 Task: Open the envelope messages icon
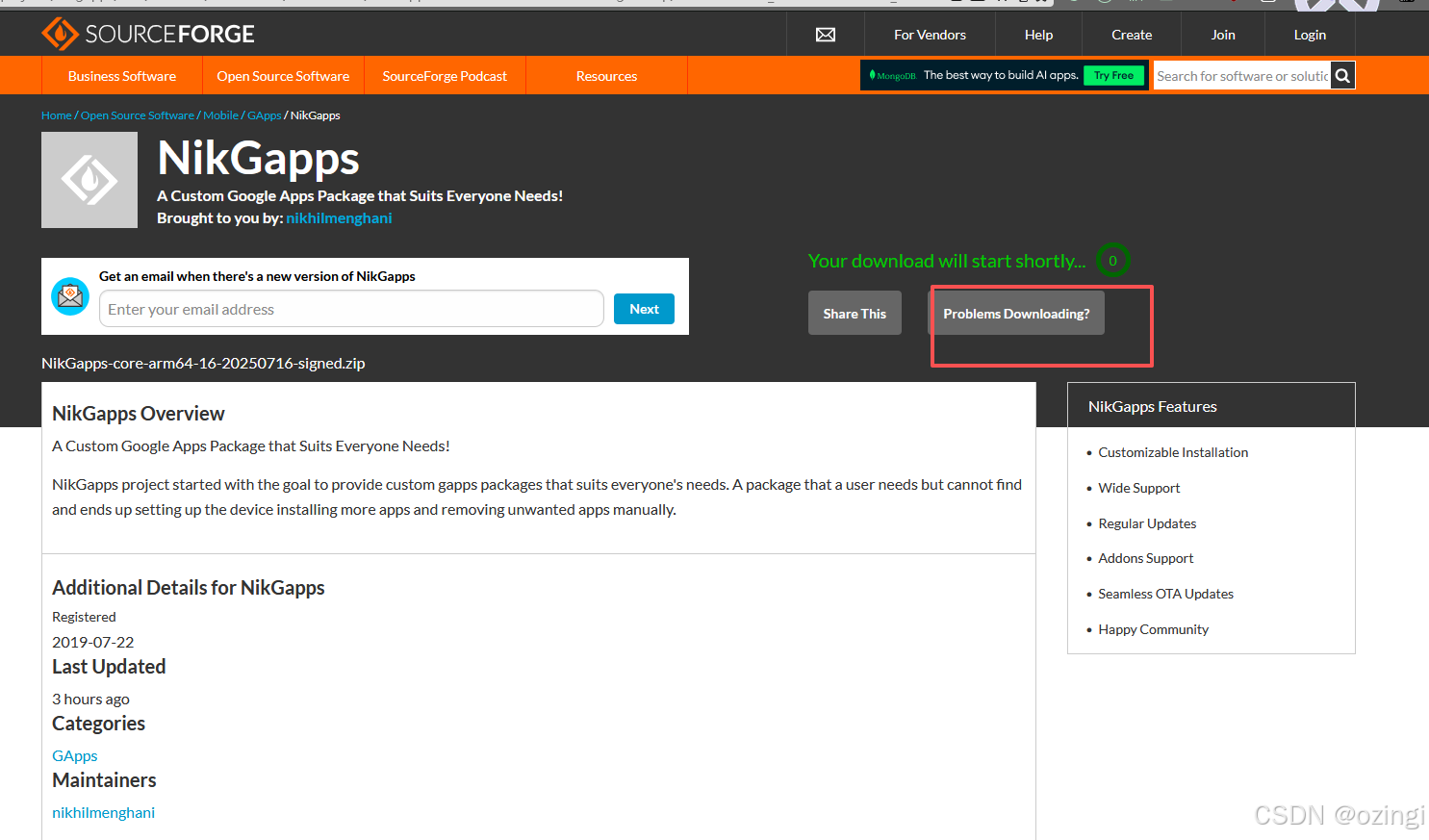tap(826, 35)
